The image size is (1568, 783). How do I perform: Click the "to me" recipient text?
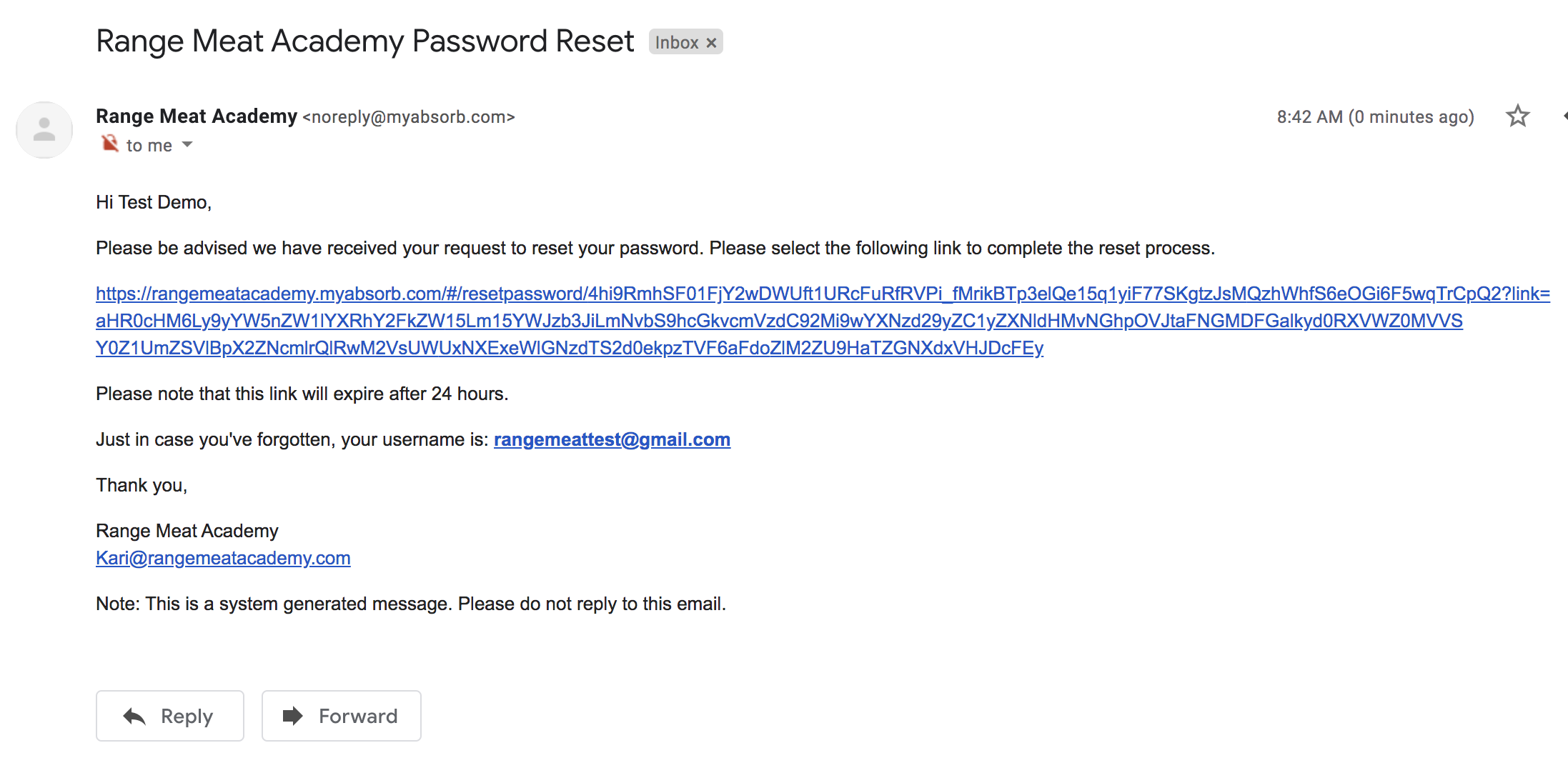149,146
